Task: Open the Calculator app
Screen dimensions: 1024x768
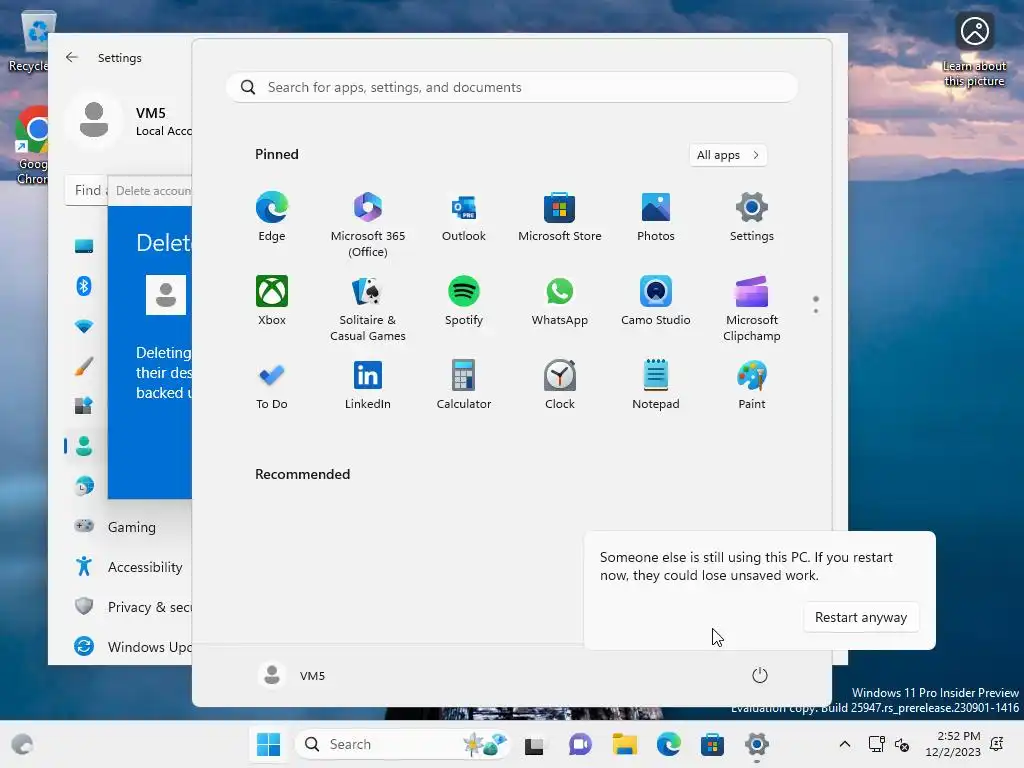Action: [x=464, y=385]
